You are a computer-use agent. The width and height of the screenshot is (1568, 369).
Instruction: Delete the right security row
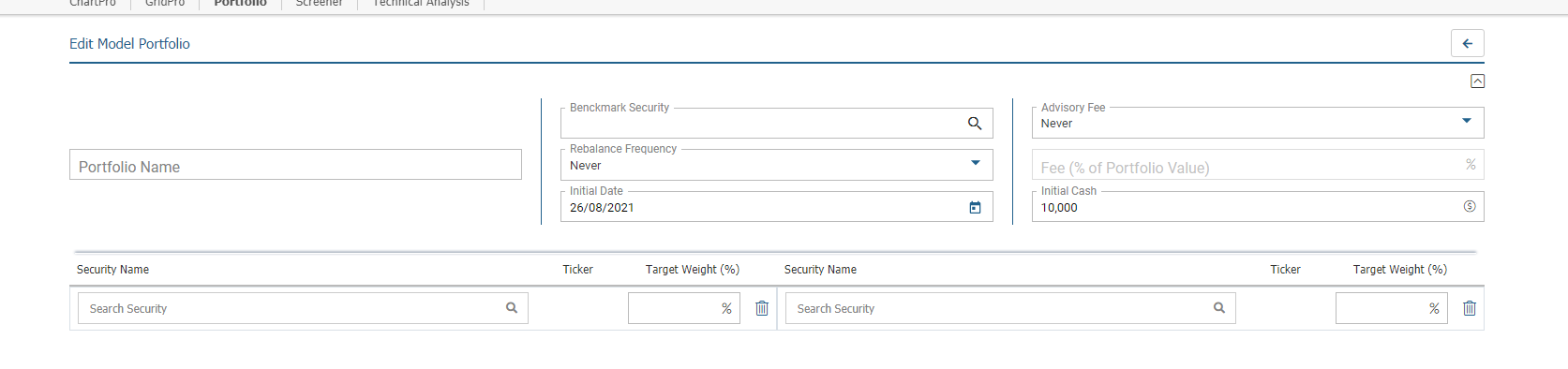[x=1470, y=308]
